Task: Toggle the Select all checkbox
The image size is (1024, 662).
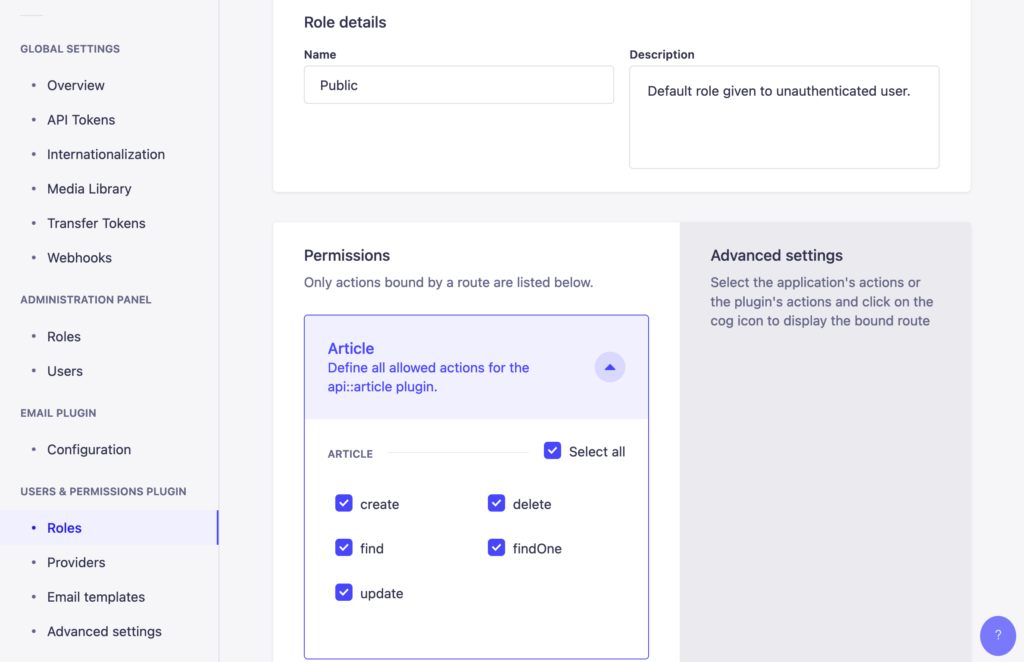Action: [x=552, y=451]
